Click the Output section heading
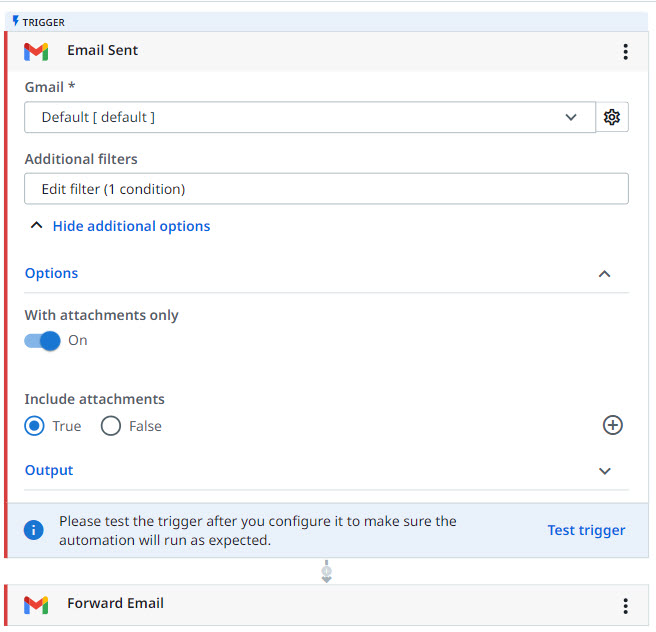This screenshot has height=632, width=656. click(49, 470)
